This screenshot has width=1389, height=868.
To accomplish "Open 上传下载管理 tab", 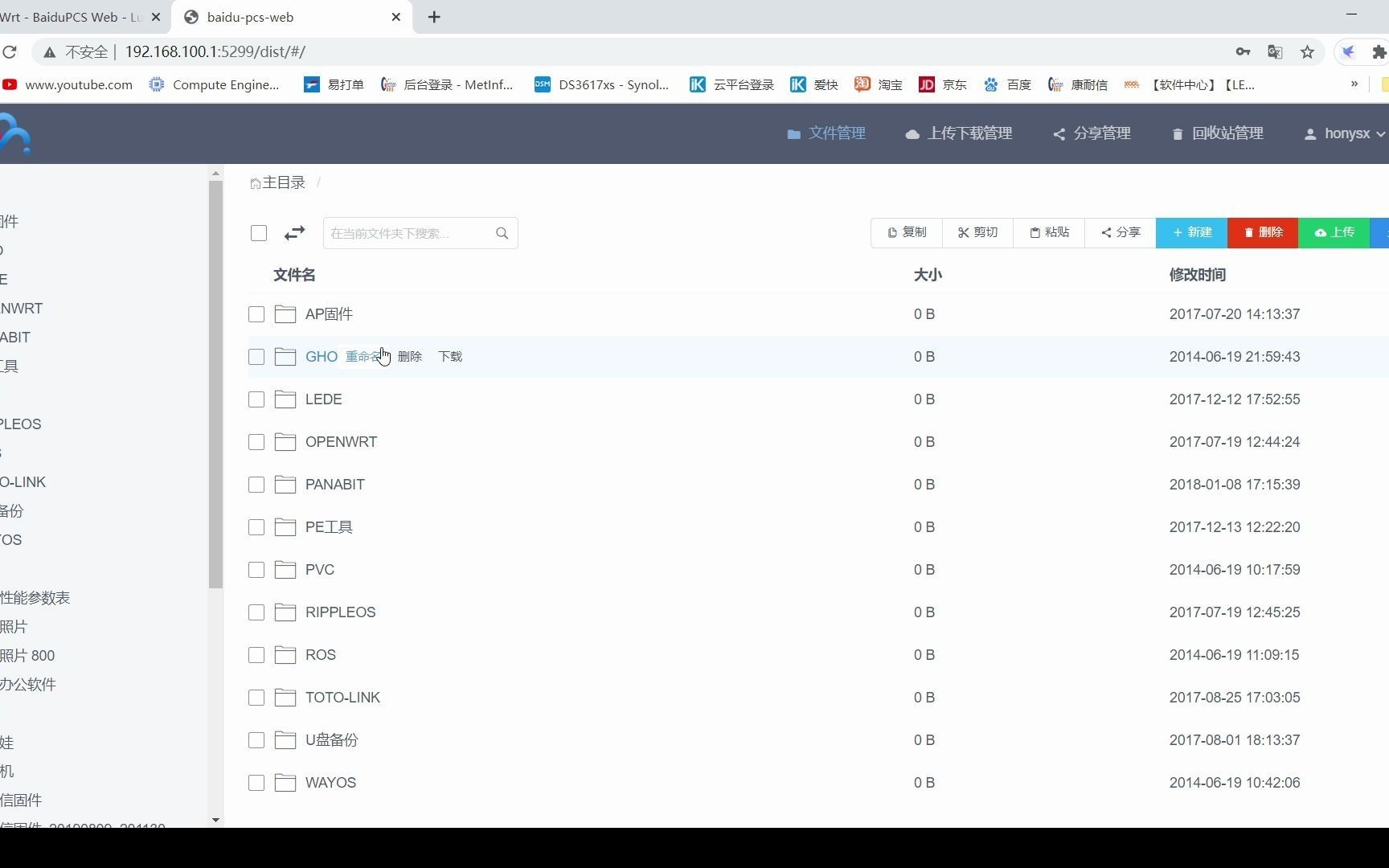I will (959, 133).
